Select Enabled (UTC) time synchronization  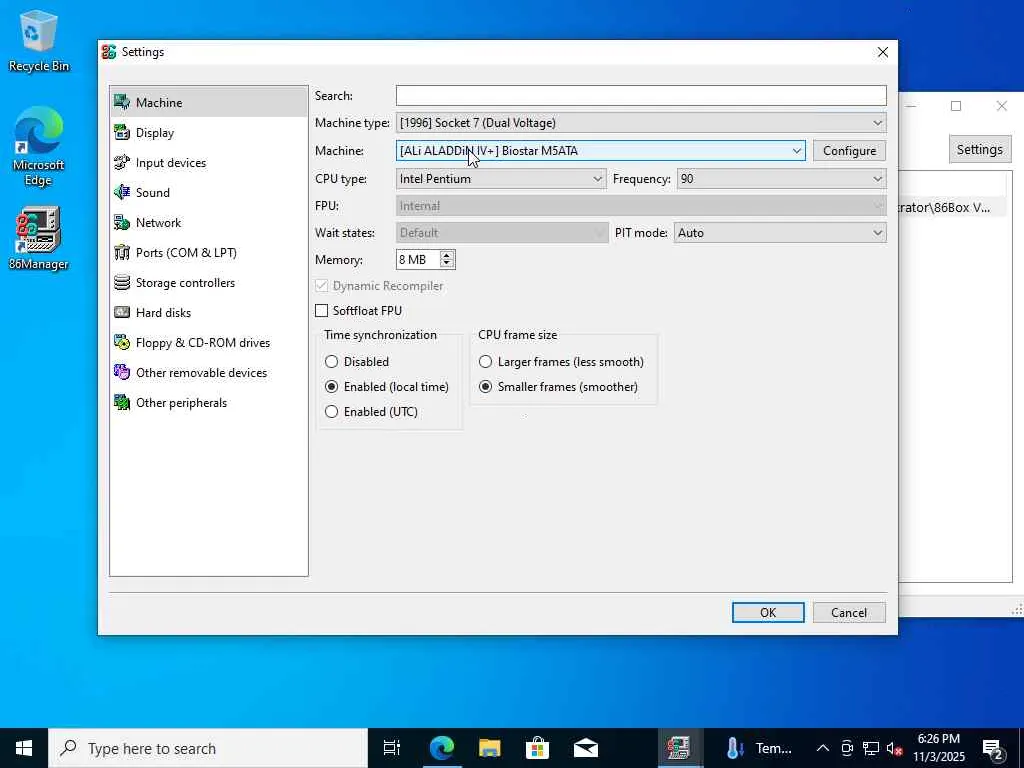pos(332,411)
